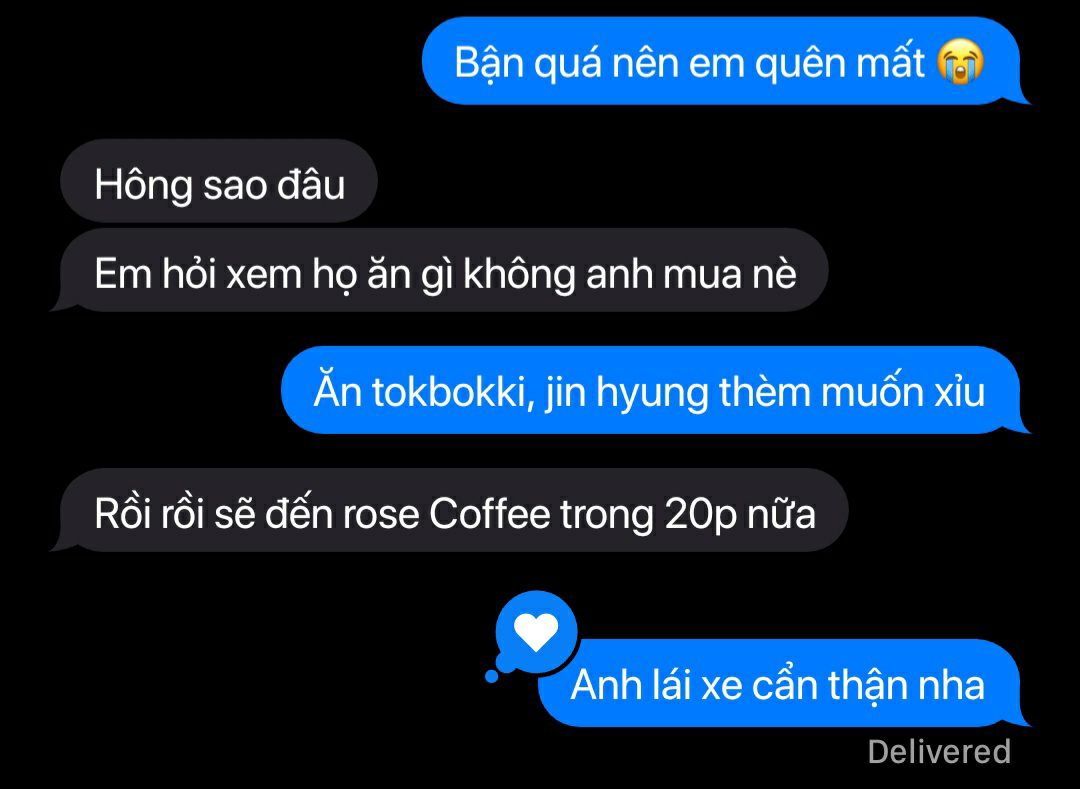The width and height of the screenshot is (1080, 789).
Task: Tap the white heart tapback reaction
Action: coord(536,631)
